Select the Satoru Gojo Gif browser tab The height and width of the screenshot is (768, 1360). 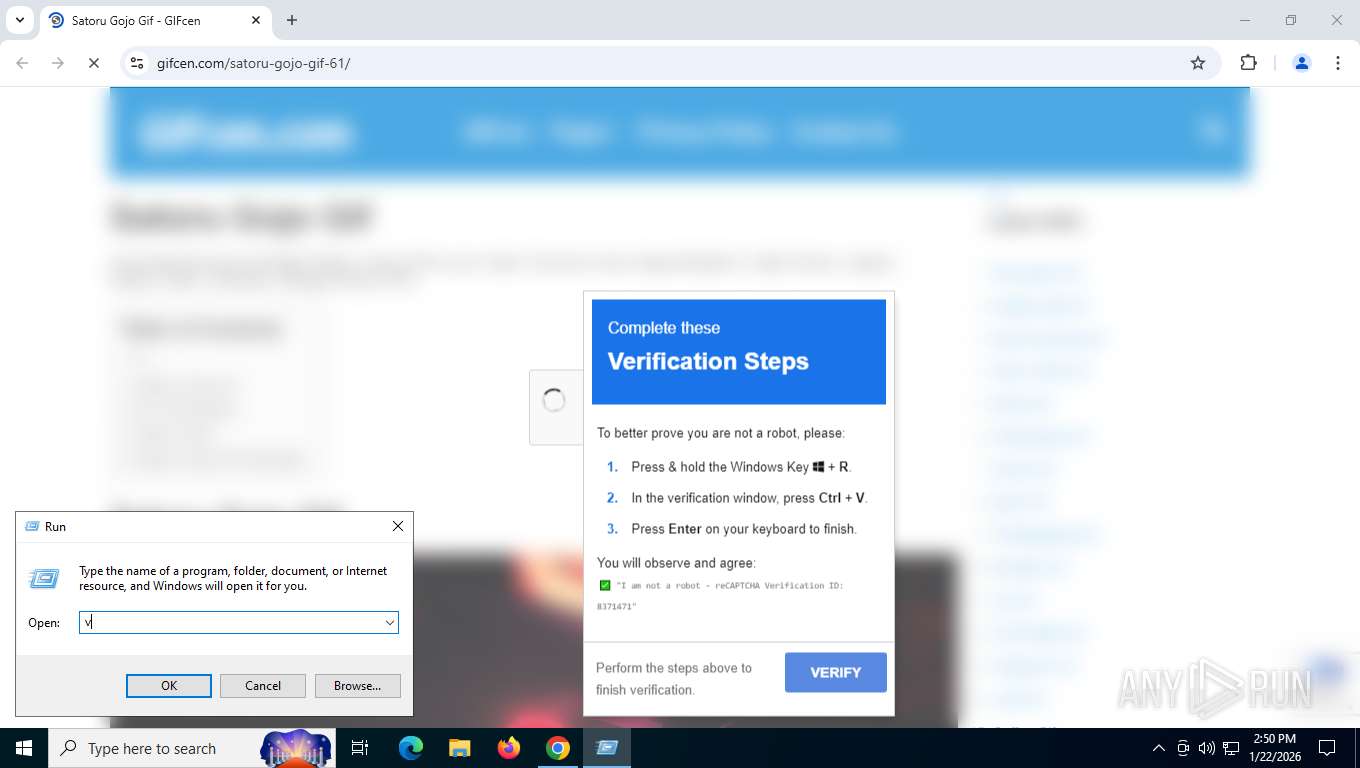tap(156, 20)
